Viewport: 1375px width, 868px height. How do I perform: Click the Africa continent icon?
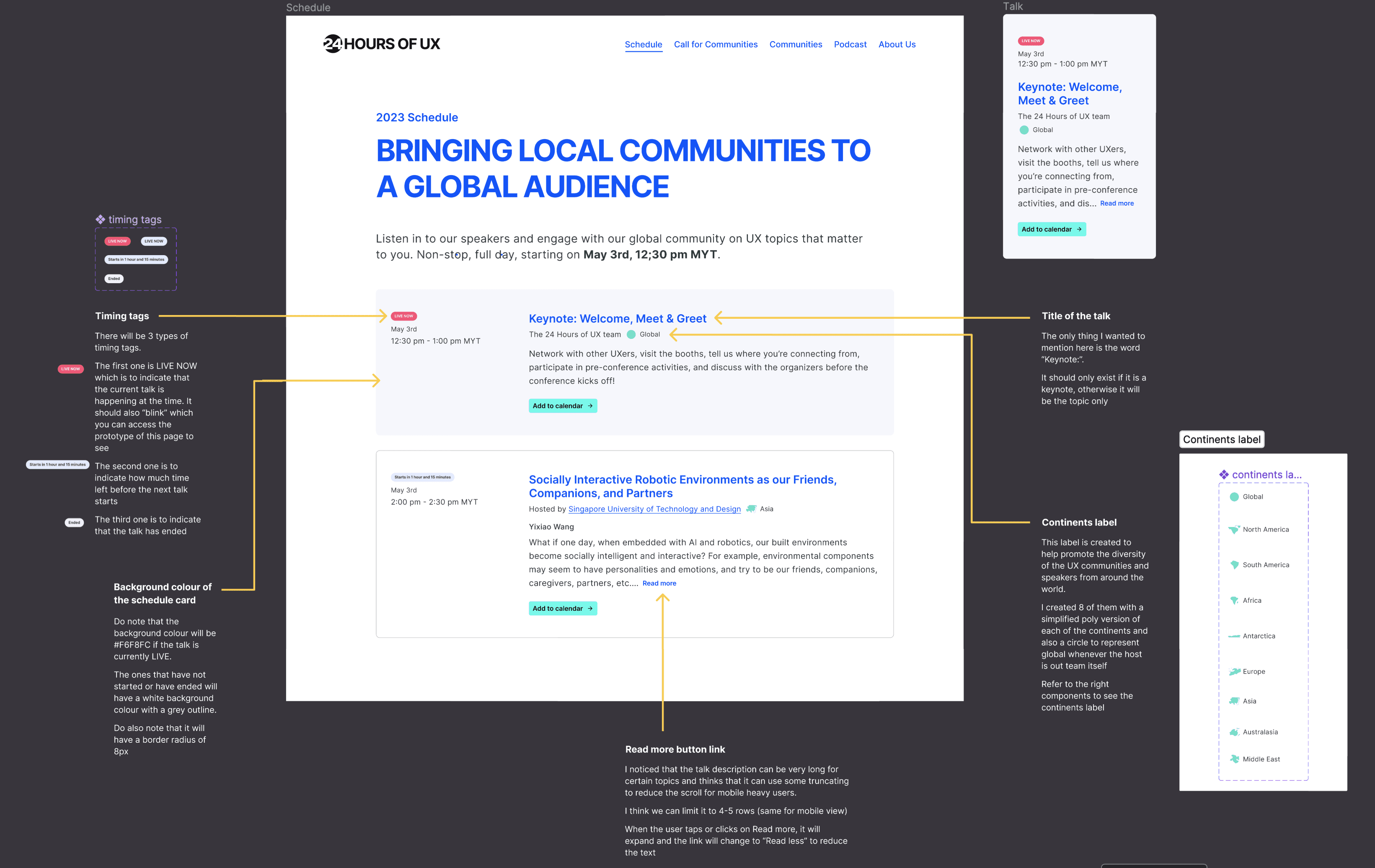[x=1234, y=600]
